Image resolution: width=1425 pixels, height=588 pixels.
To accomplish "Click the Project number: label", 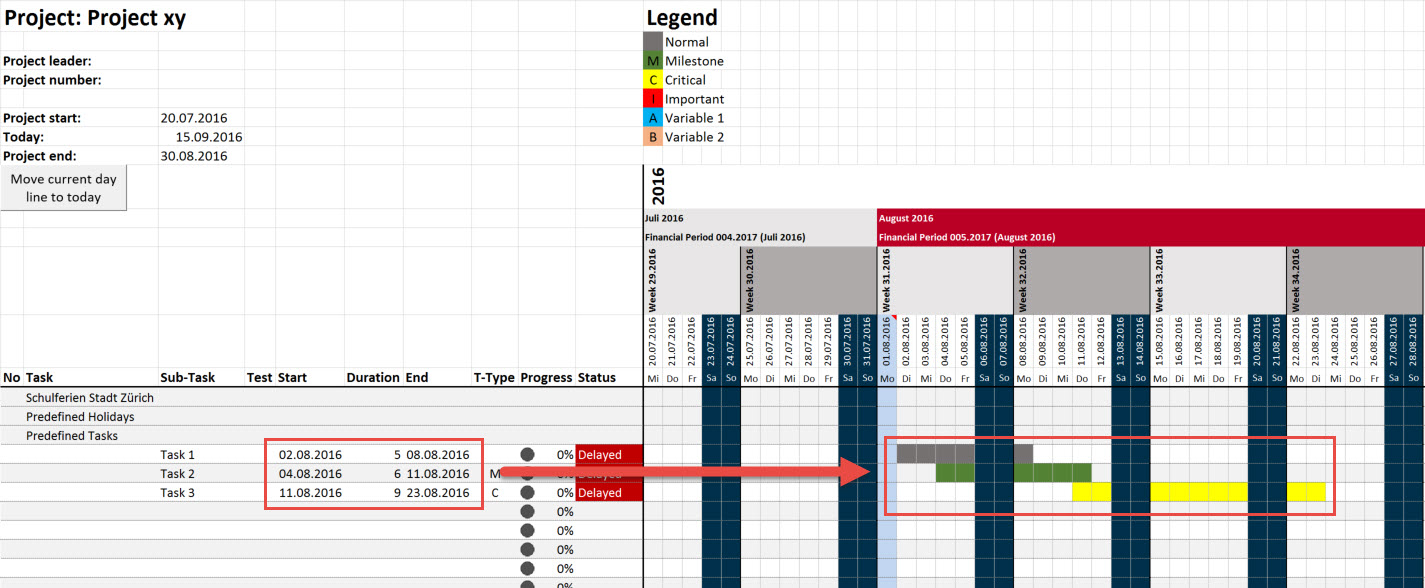I will pyautogui.click(x=52, y=80).
